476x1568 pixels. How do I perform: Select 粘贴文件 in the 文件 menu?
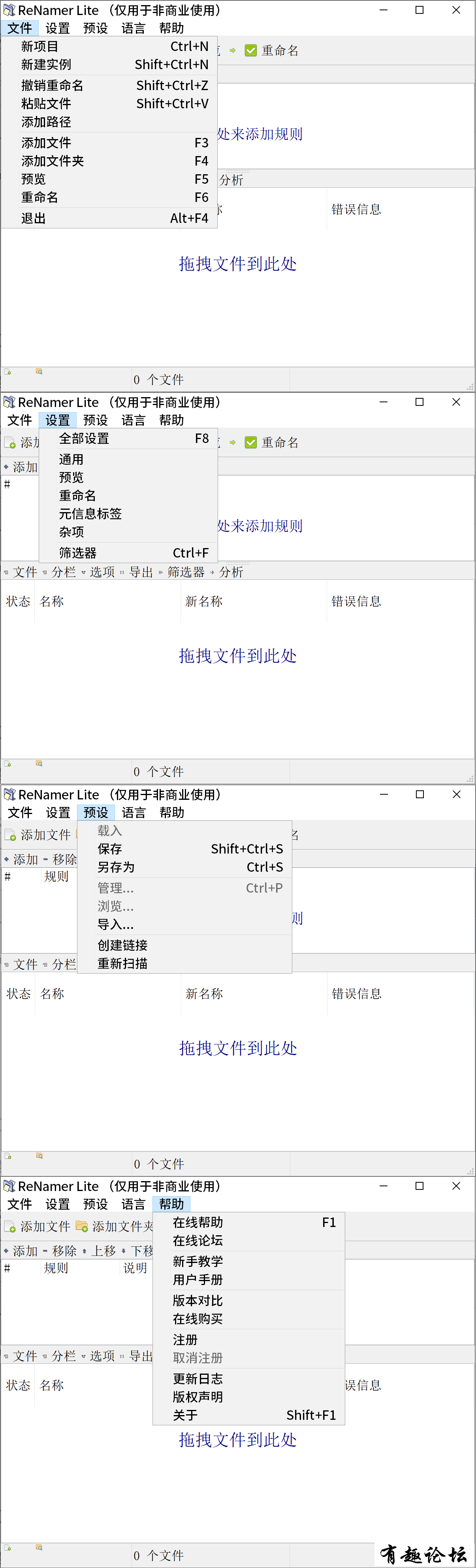coord(109,104)
